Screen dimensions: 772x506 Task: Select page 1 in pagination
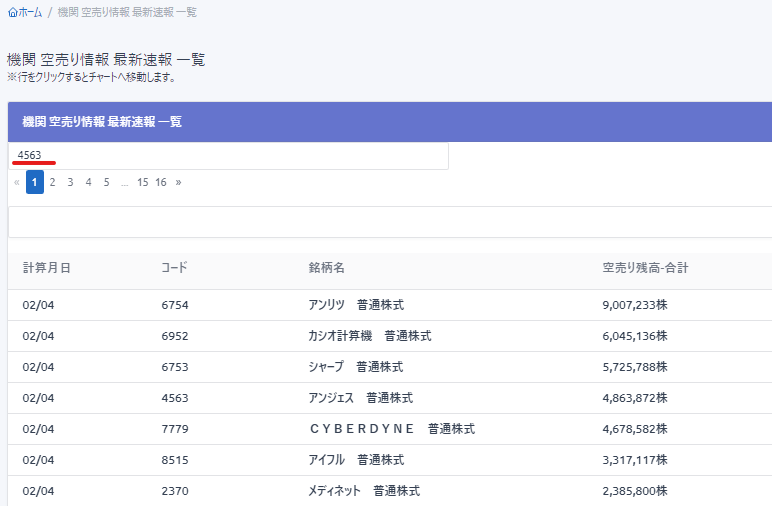coord(35,182)
